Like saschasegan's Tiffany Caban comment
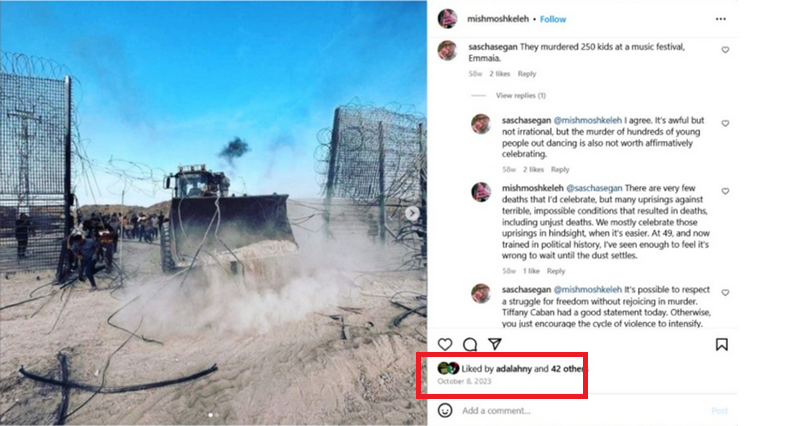The width and height of the screenshot is (812, 426). coord(725,292)
